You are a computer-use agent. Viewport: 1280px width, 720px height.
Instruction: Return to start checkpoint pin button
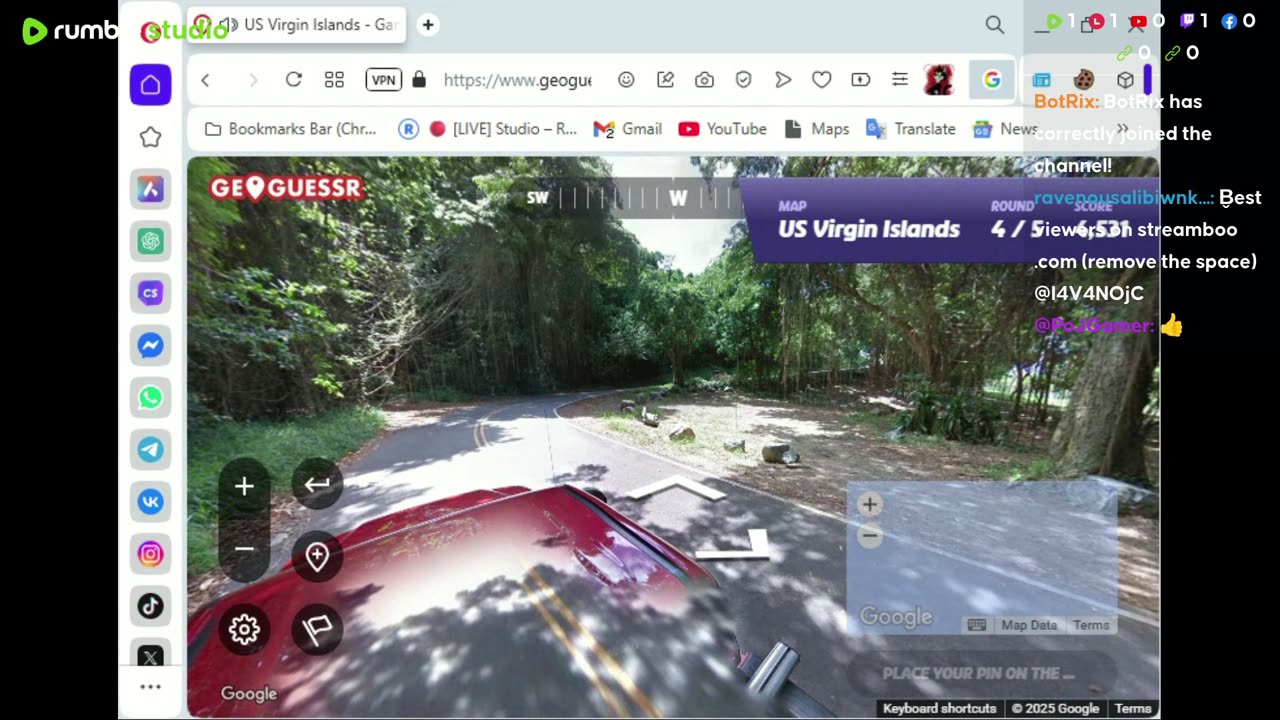(317, 557)
